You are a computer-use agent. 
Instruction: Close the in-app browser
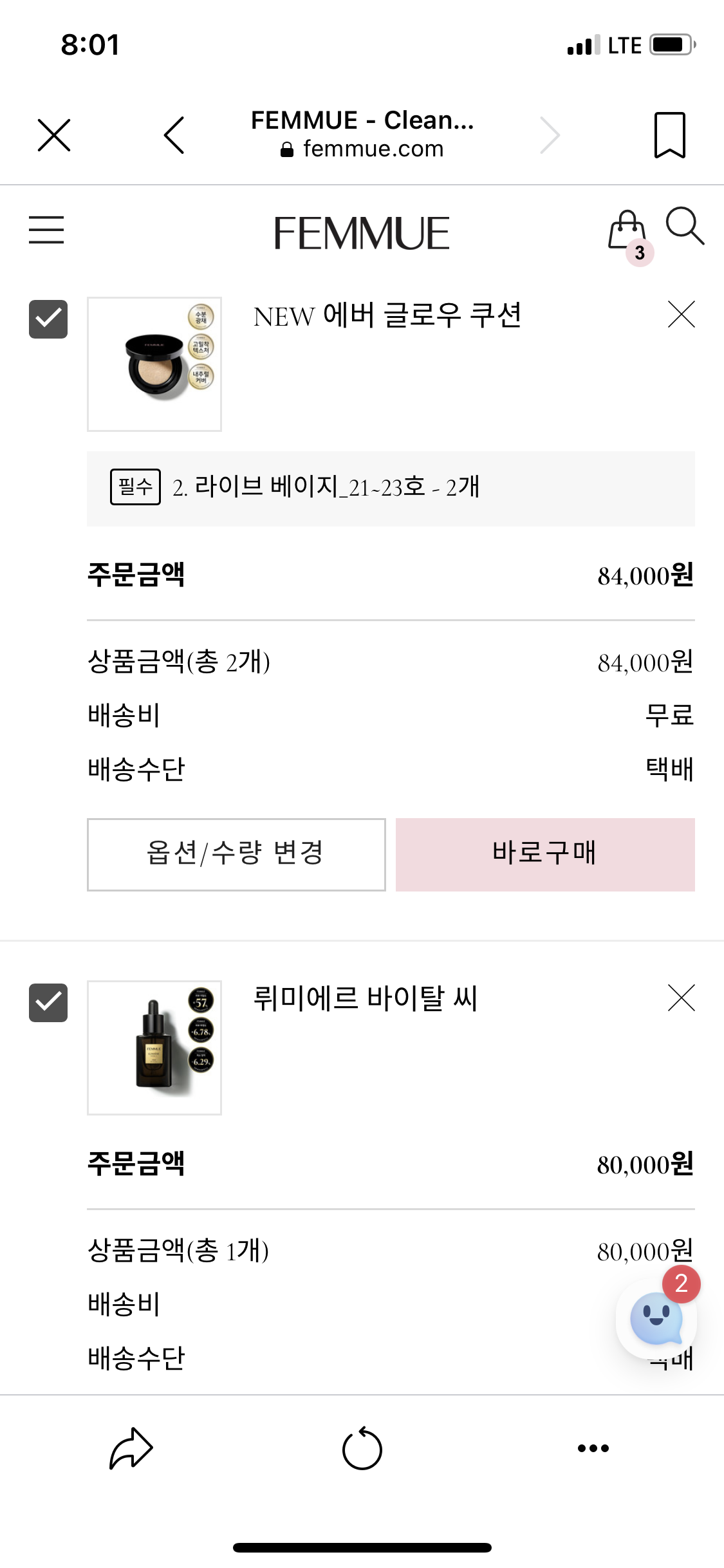[x=54, y=135]
